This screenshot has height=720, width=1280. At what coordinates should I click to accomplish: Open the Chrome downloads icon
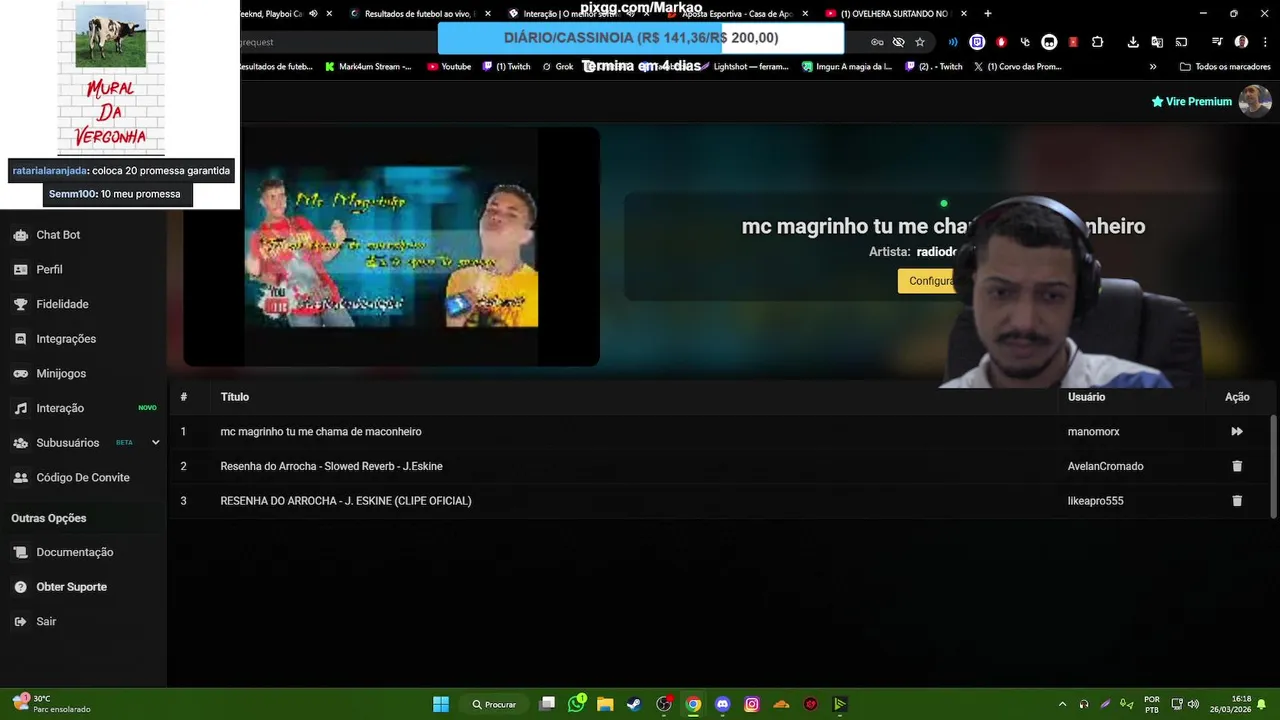(x=1132, y=42)
